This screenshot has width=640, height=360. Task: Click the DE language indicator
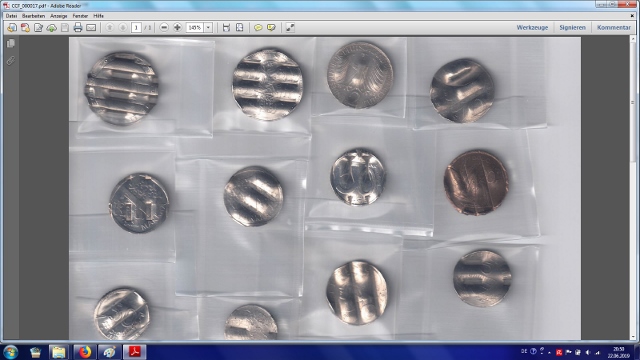pyautogui.click(x=524, y=351)
